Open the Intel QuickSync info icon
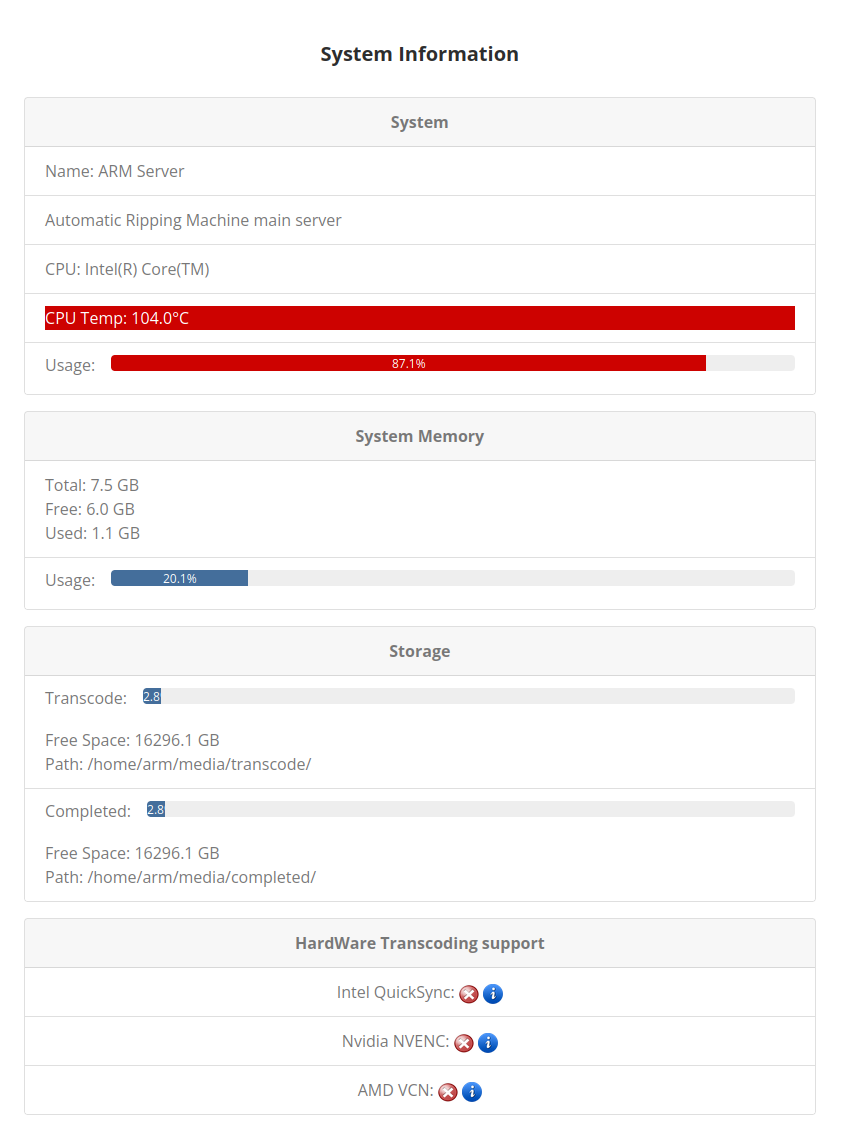 492,993
